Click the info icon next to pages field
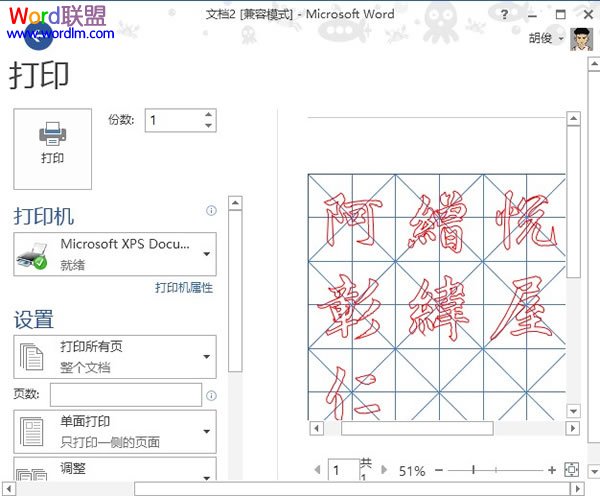The width and height of the screenshot is (600, 496). point(211,396)
